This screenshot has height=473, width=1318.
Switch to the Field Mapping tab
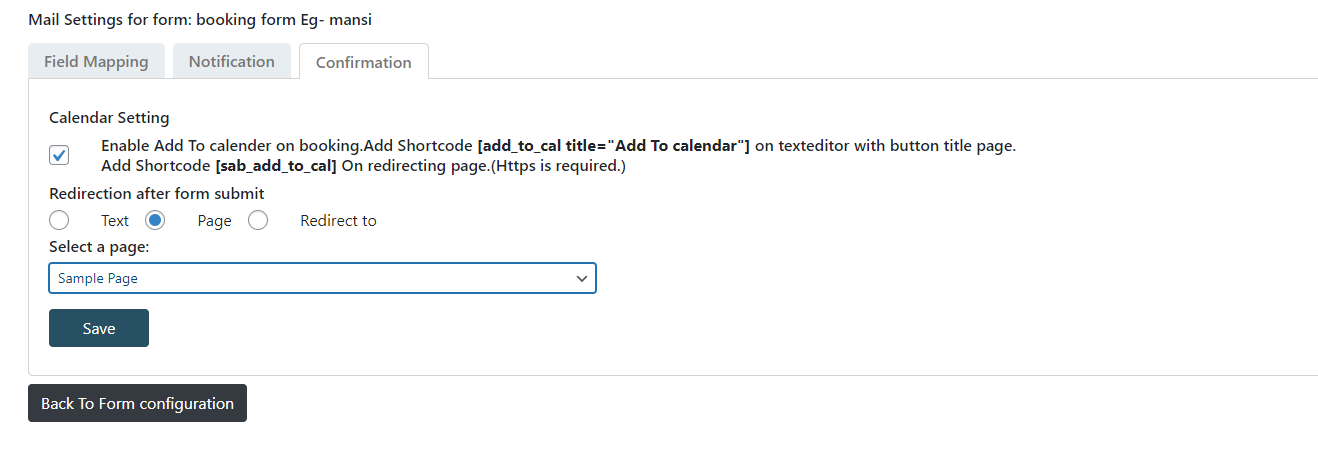point(96,61)
